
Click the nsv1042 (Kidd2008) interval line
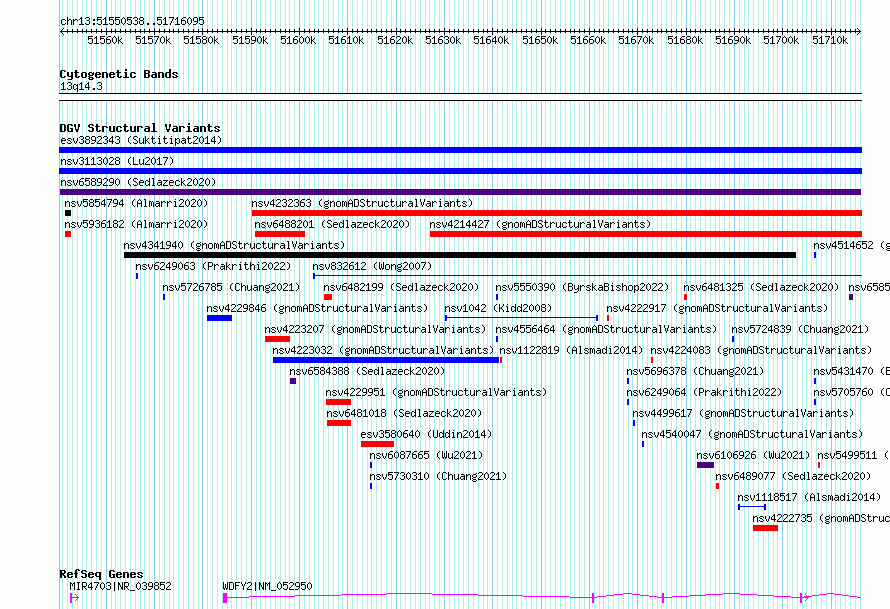(522, 318)
